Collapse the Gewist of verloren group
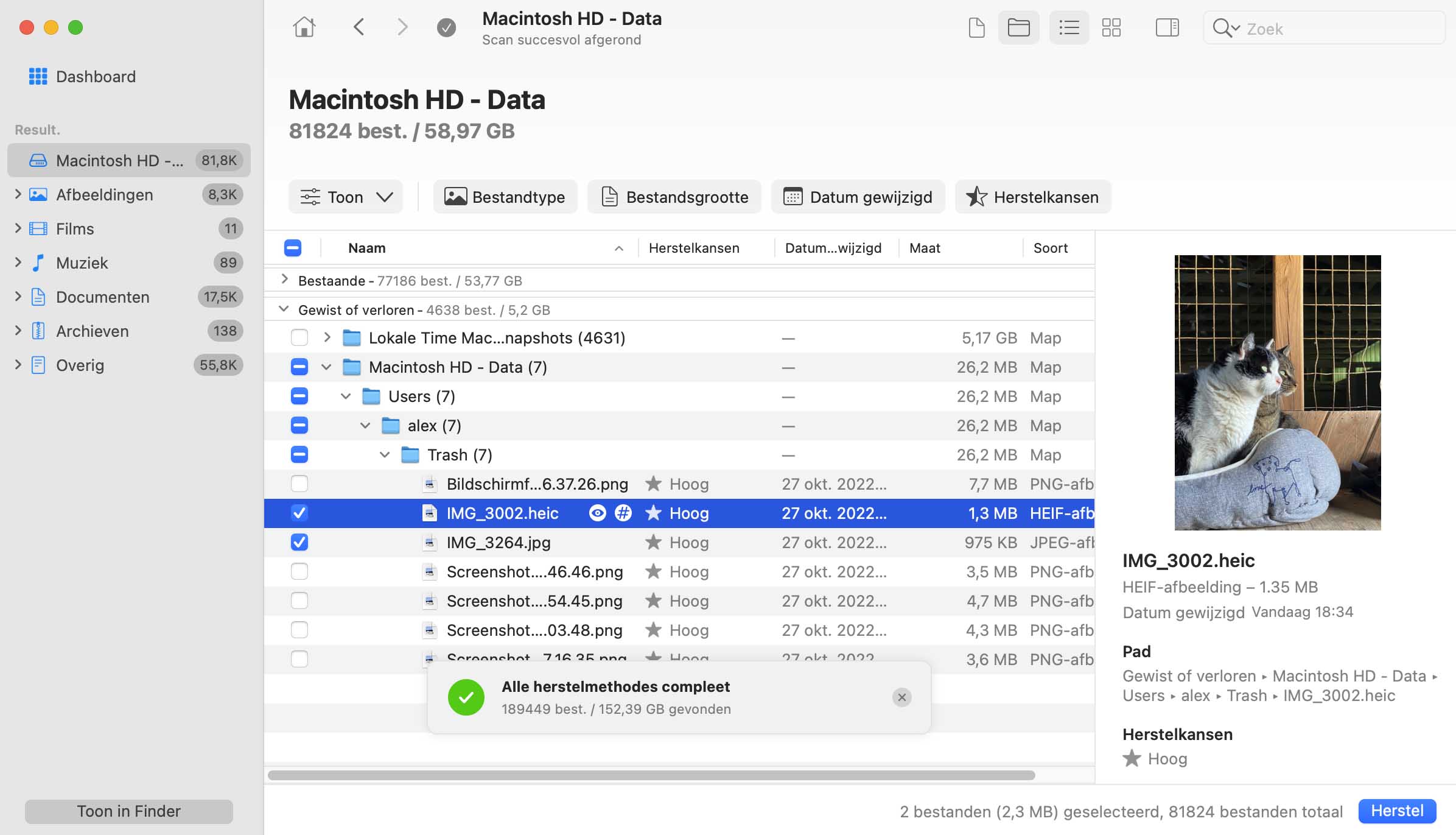Image resolution: width=1456 pixels, height=835 pixels. tap(284, 309)
